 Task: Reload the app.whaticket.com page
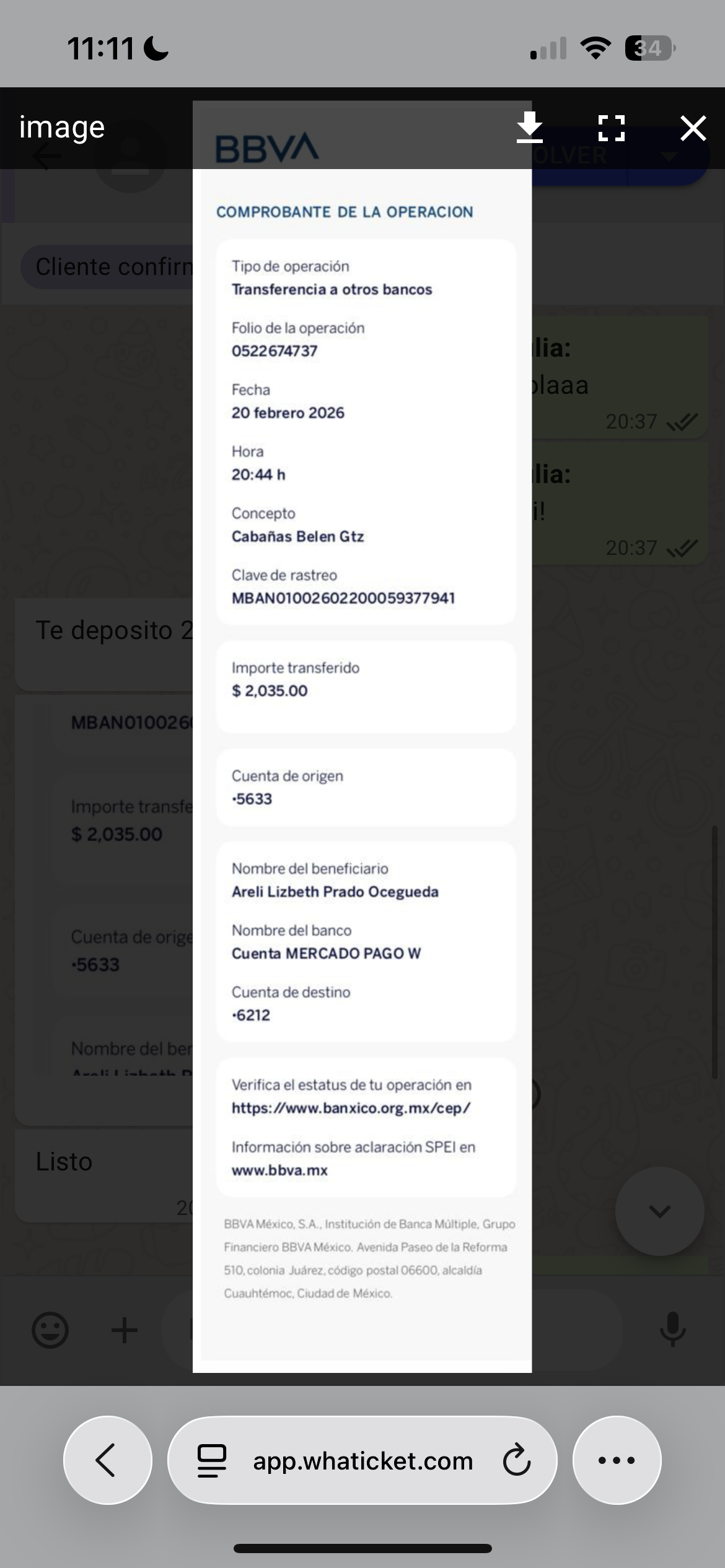[516, 1460]
